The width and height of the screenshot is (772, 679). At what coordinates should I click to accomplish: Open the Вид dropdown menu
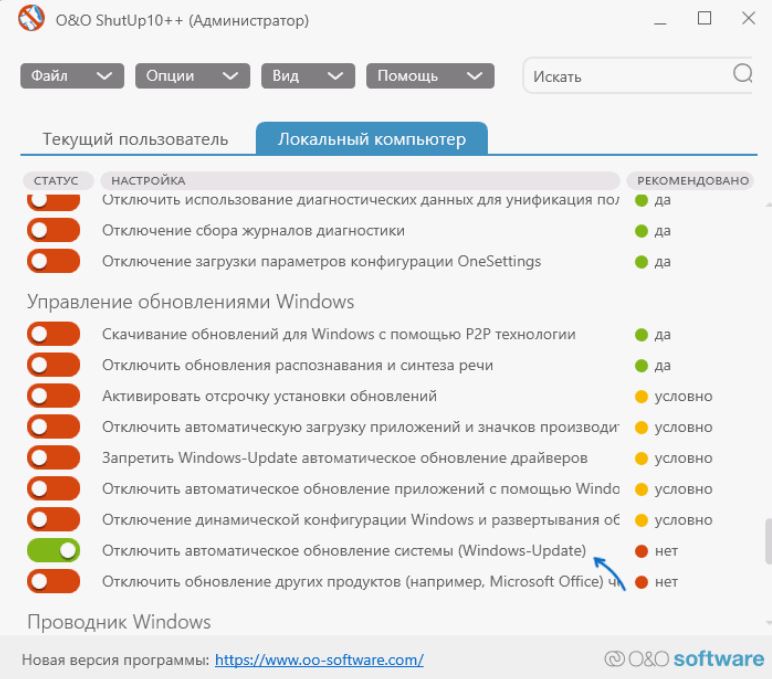(308, 77)
